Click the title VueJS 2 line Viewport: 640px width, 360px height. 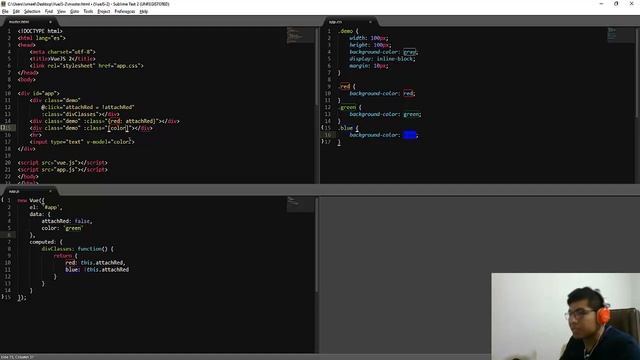click(62, 59)
